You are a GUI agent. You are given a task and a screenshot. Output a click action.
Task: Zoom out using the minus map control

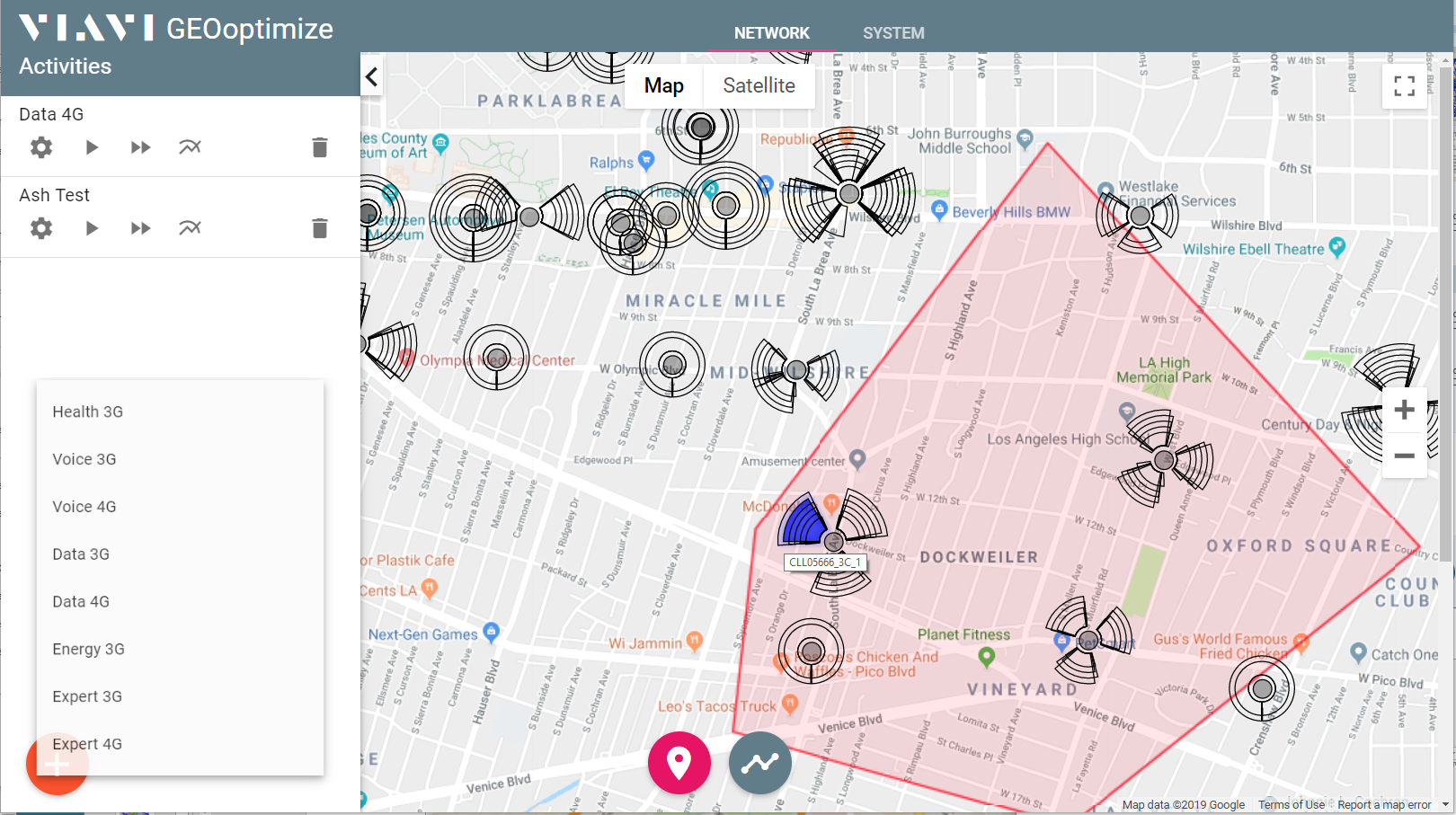click(1404, 456)
